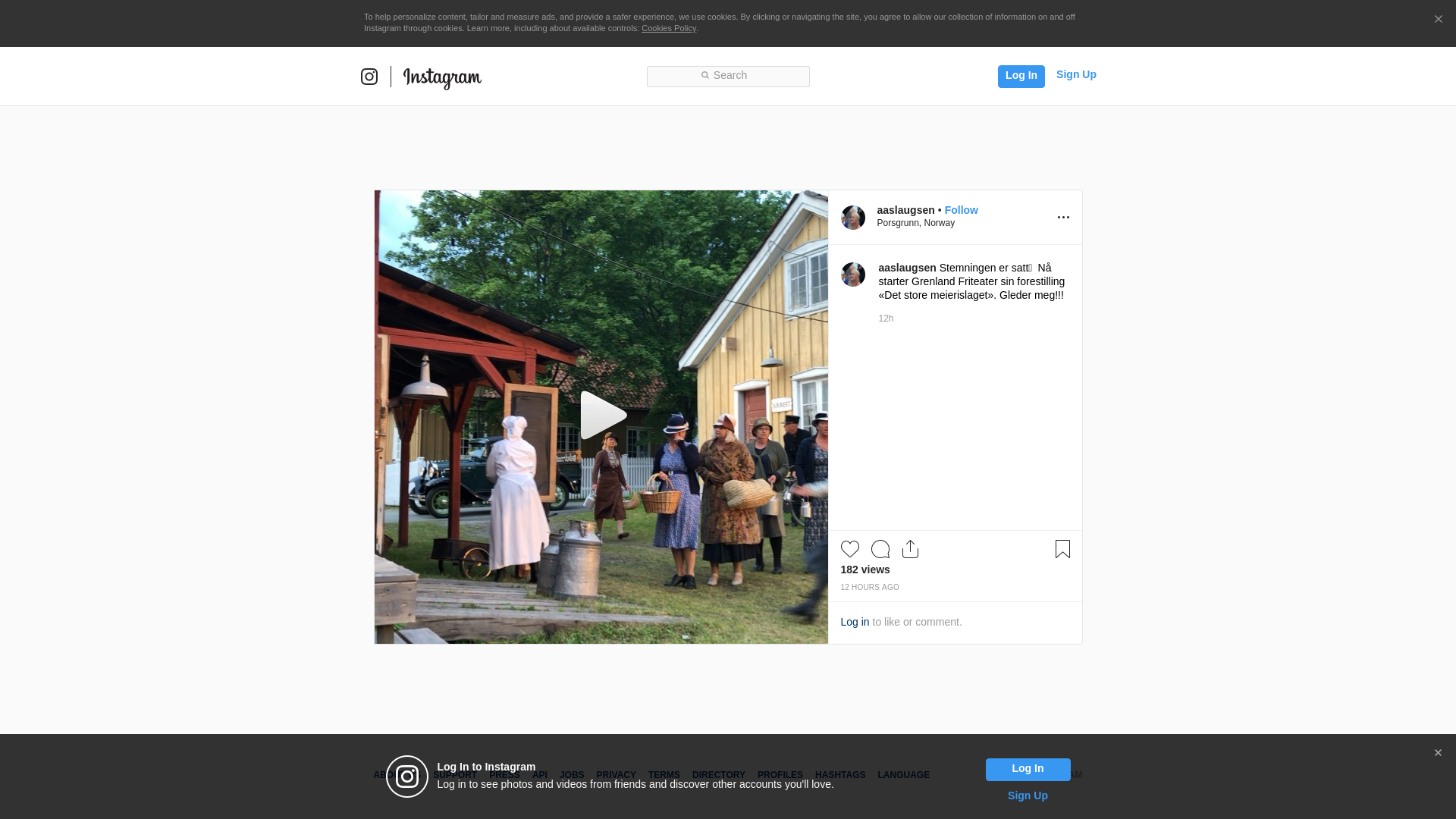Click Log in link to like or comment
1456x819 pixels.
coord(855,622)
